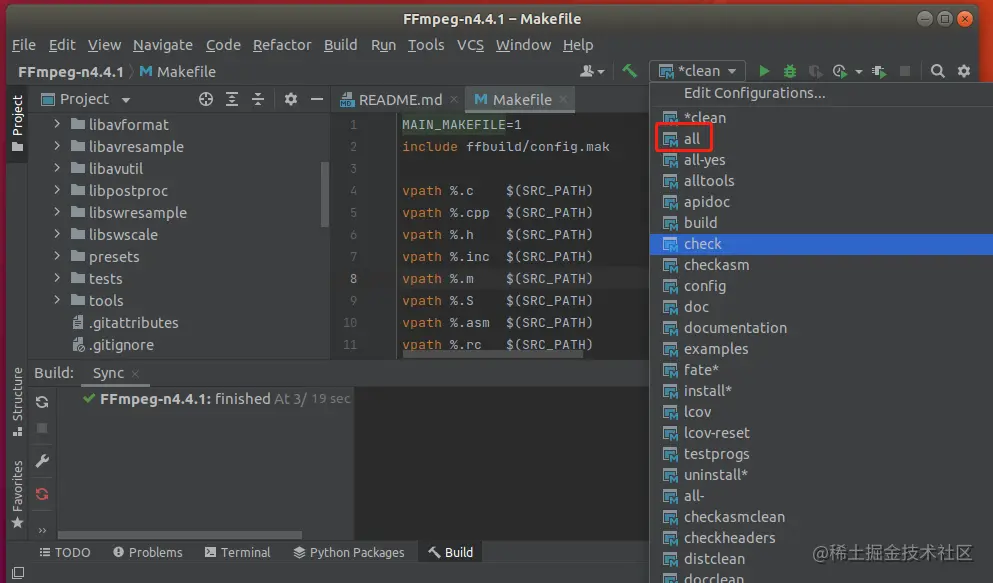Click the Project tree vertical scrollbar
The height and width of the screenshot is (583, 993).
coord(325,194)
